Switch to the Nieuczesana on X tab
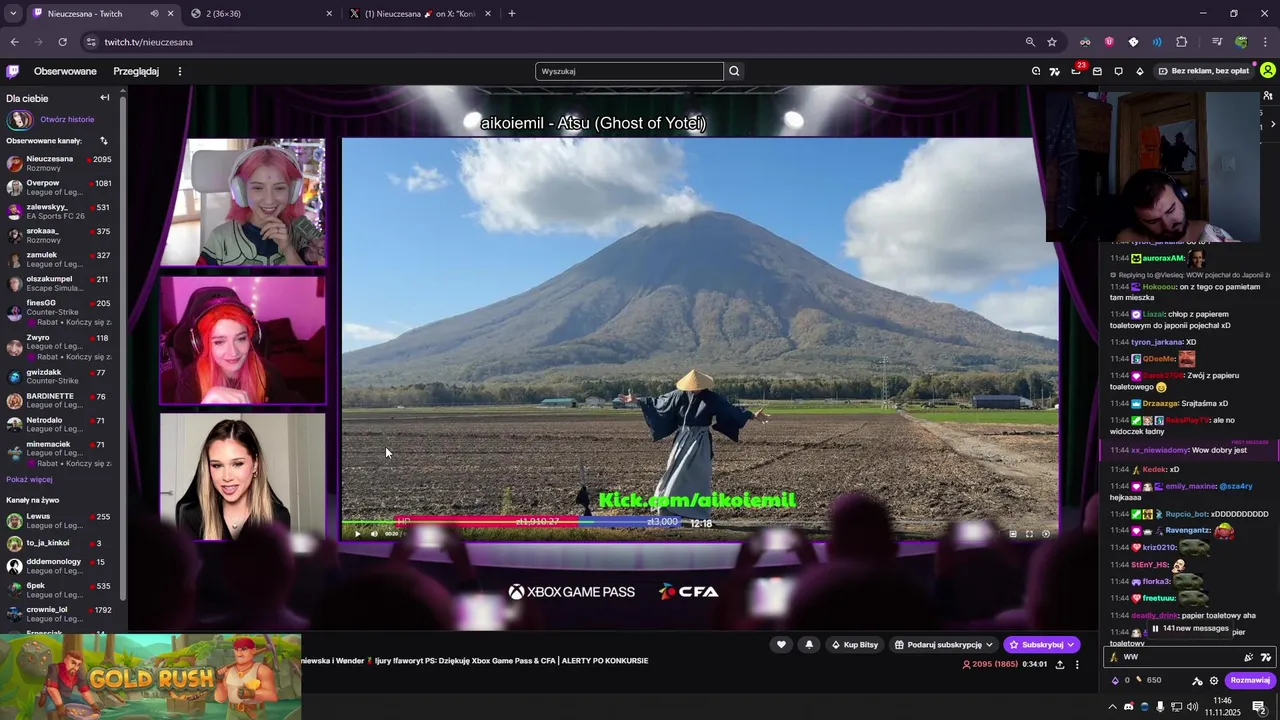Viewport: 1280px width, 720px height. coord(420,14)
